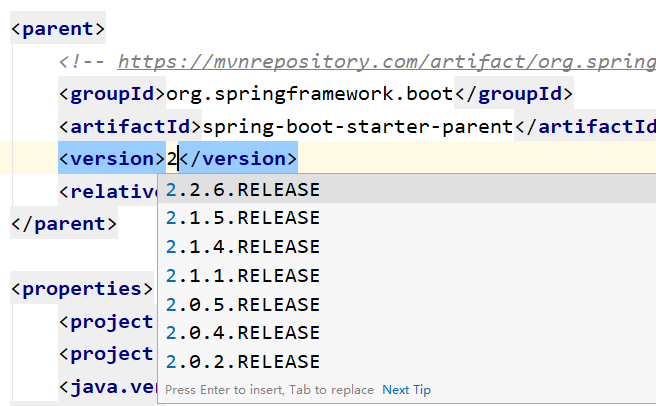Image resolution: width=656 pixels, height=406 pixels.
Task: Select 2.1.1.RELEASE completion entry
Action: [407, 275]
